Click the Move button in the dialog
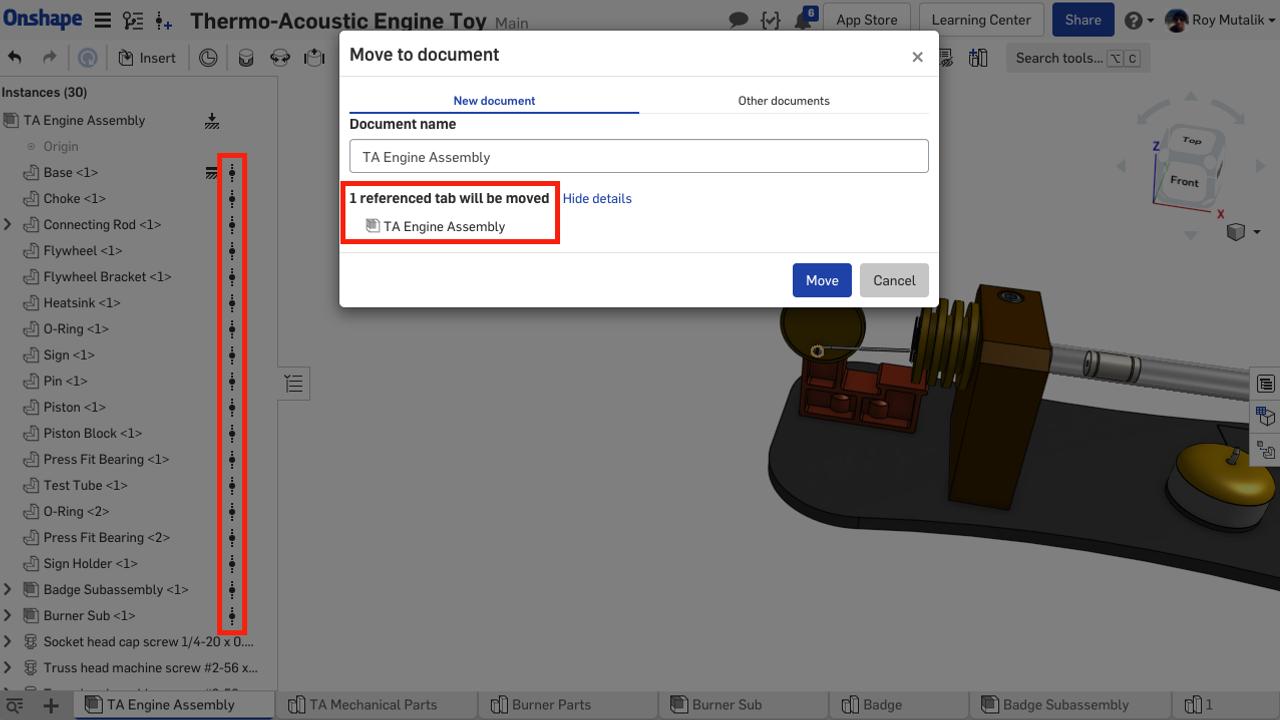1280x720 pixels. (x=821, y=280)
